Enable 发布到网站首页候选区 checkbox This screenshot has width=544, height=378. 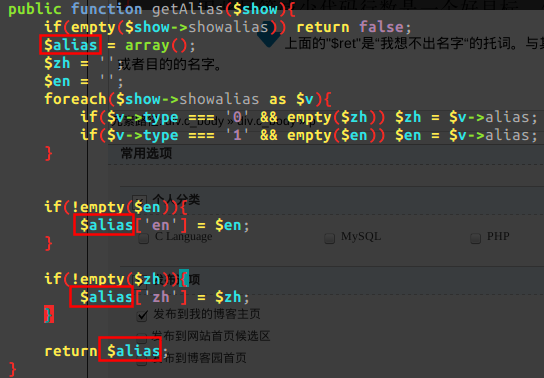coord(142,337)
